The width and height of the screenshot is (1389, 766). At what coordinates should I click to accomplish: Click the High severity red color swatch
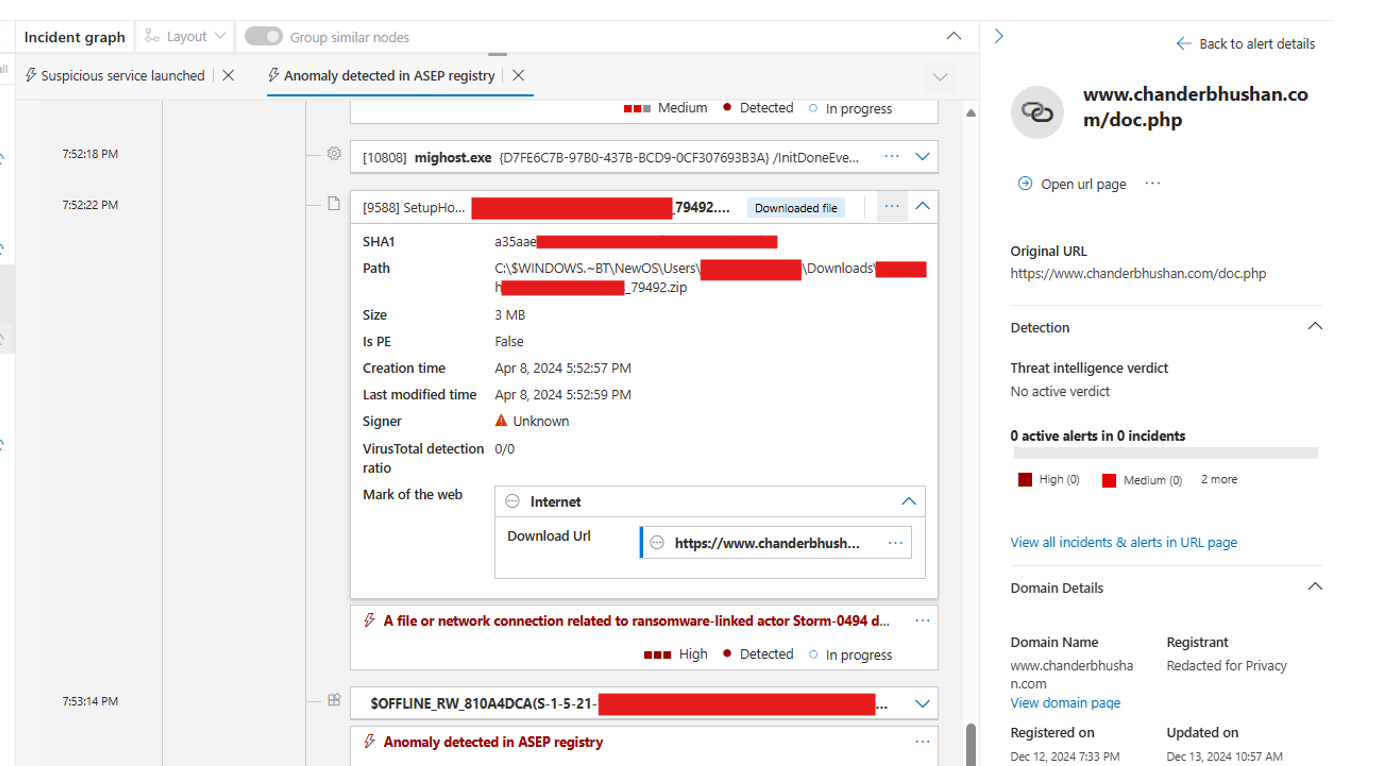pyautogui.click(x=1025, y=480)
